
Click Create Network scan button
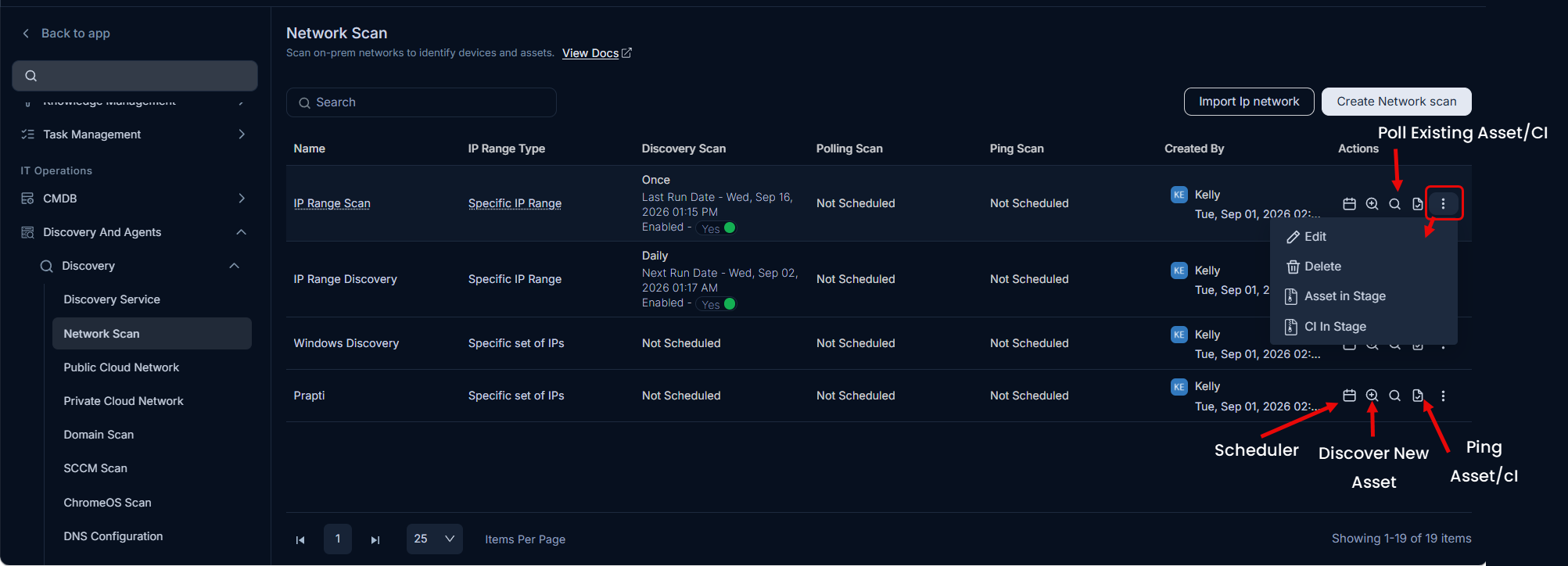coord(1396,102)
